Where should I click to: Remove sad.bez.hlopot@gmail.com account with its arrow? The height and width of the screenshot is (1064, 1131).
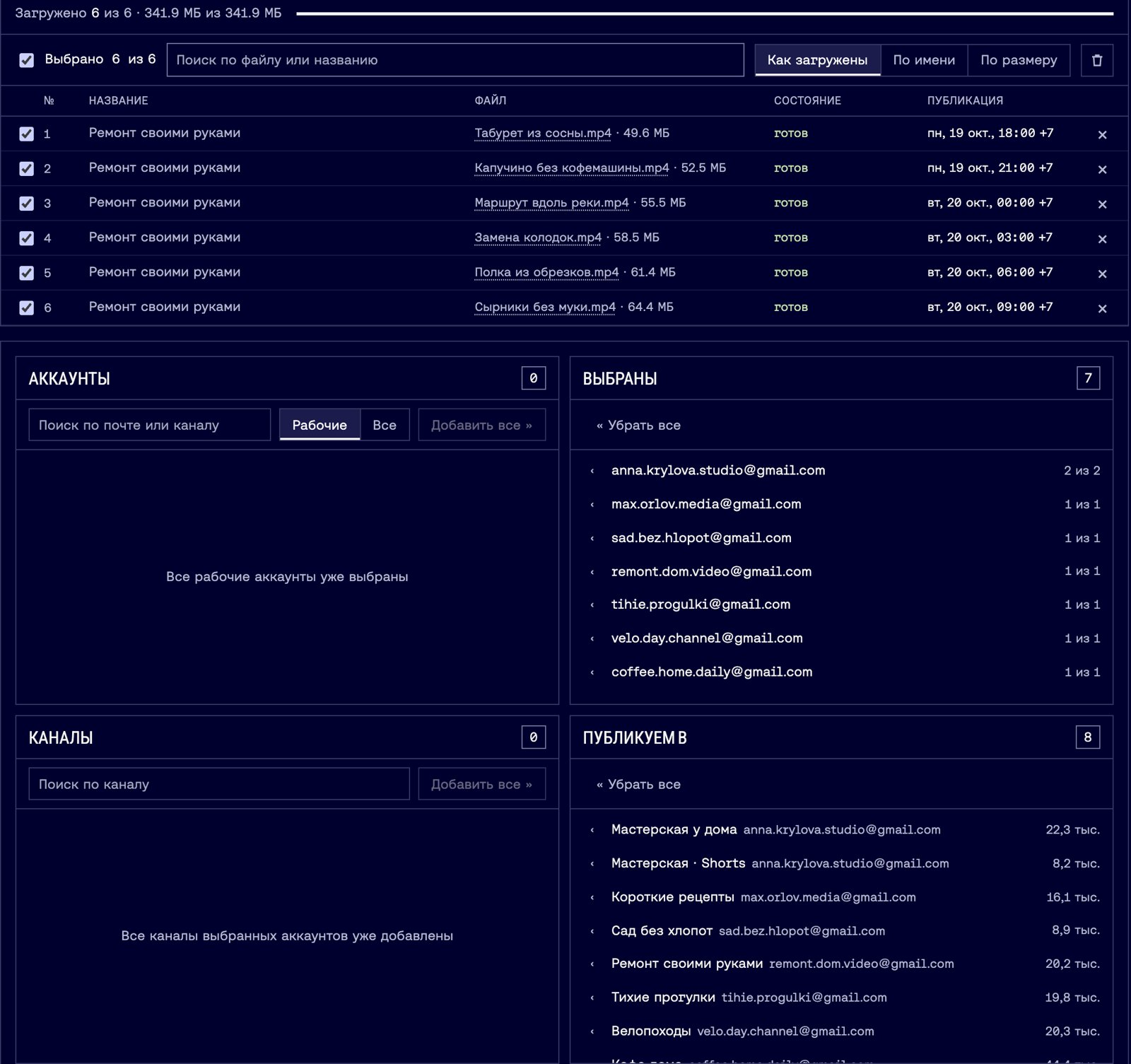[592, 538]
